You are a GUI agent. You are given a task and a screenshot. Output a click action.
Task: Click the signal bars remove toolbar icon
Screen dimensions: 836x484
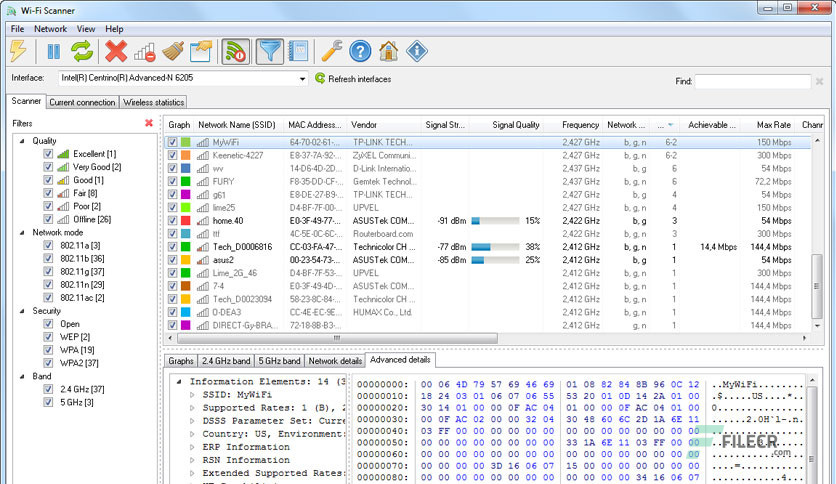144,52
